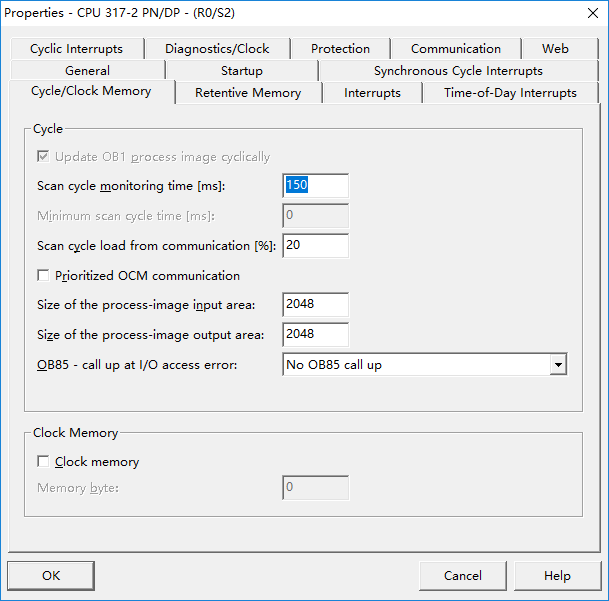Image resolution: width=609 pixels, height=601 pixels.
Task: Open OB85 call up dropdown arrow
Action: point(557,366)
